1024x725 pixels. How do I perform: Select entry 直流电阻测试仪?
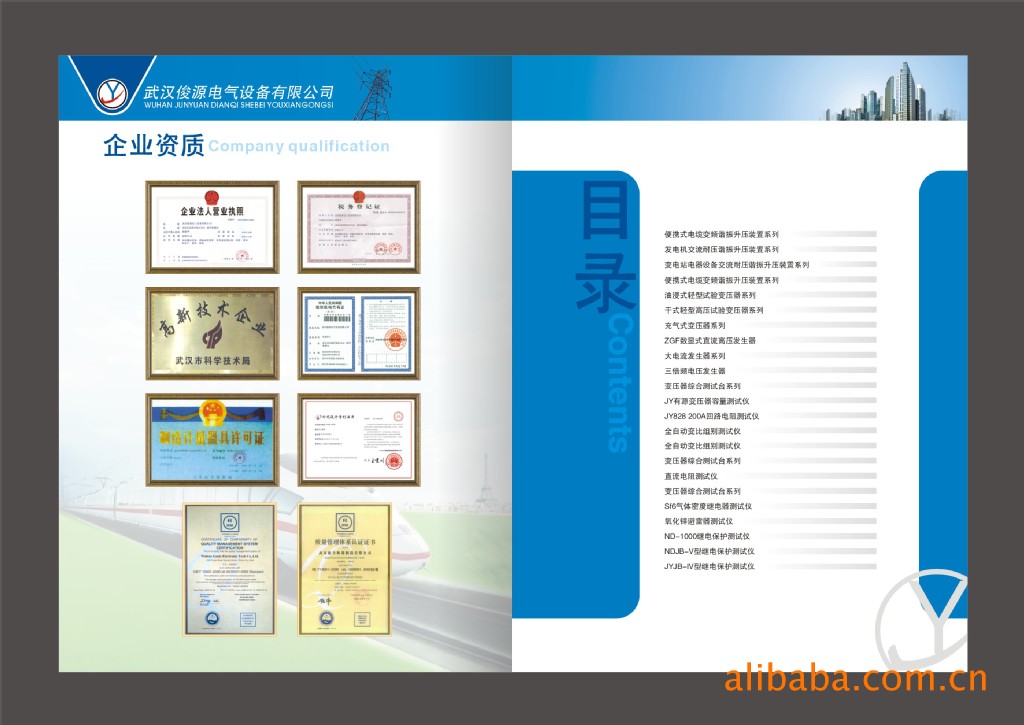click(691, 476)
